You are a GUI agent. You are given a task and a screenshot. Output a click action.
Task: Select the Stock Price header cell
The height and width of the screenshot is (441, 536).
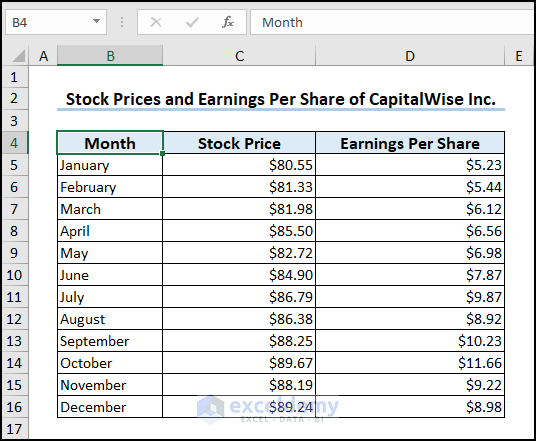coord(239,143)
